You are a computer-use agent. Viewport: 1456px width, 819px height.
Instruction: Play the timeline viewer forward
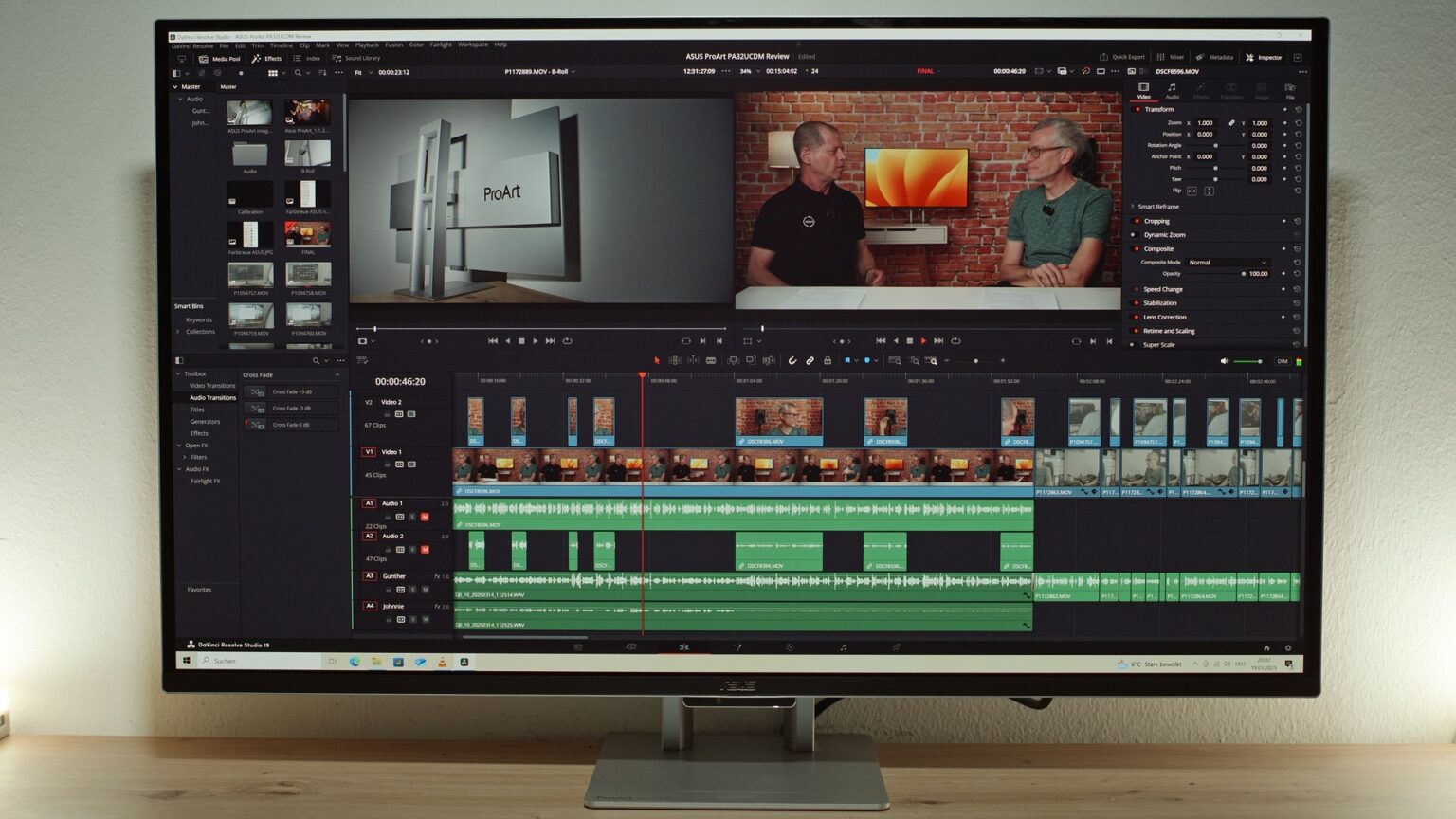(x=923, y=340)
